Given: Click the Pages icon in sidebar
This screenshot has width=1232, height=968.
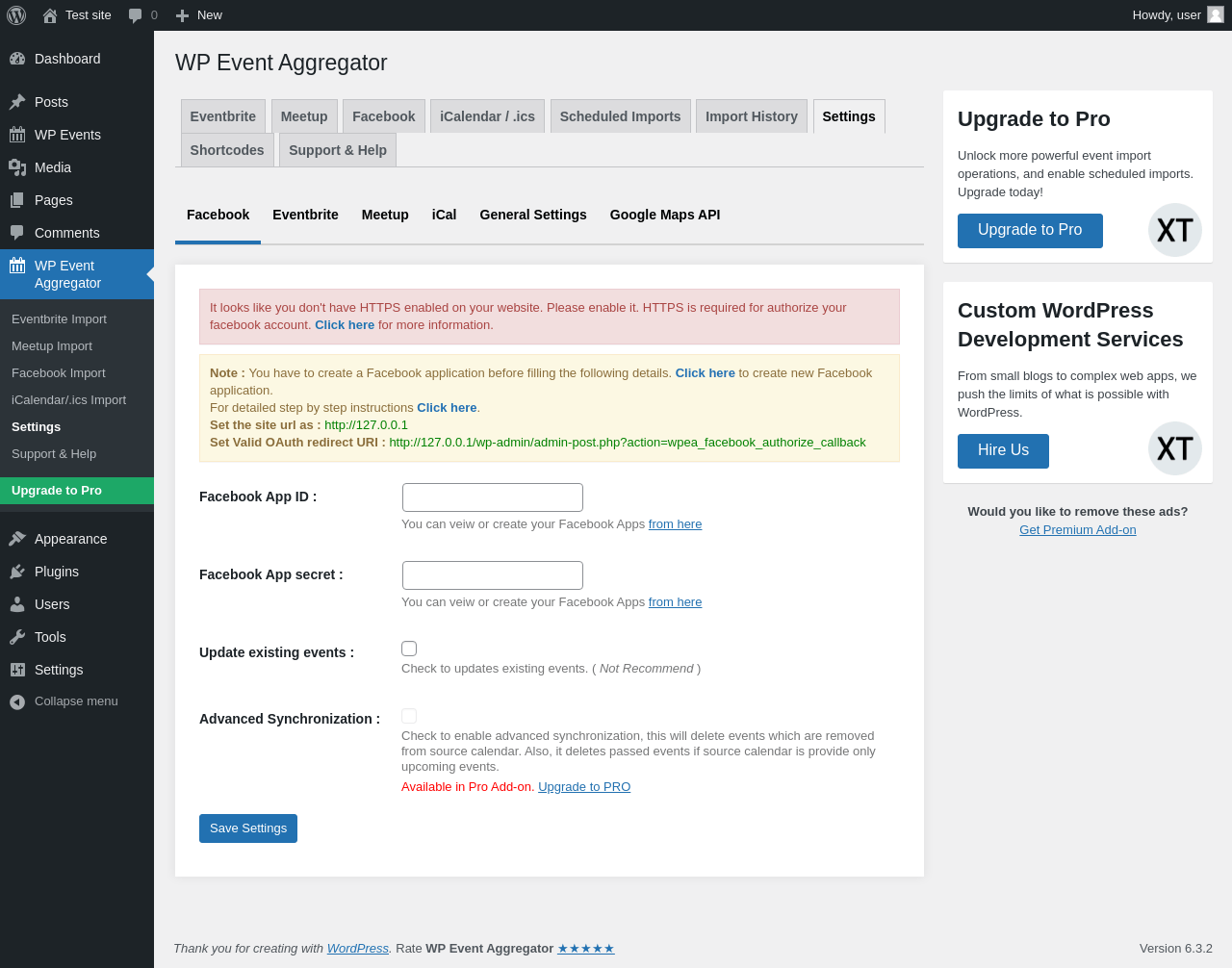Looking at the screenshot, I should (17, 200).
